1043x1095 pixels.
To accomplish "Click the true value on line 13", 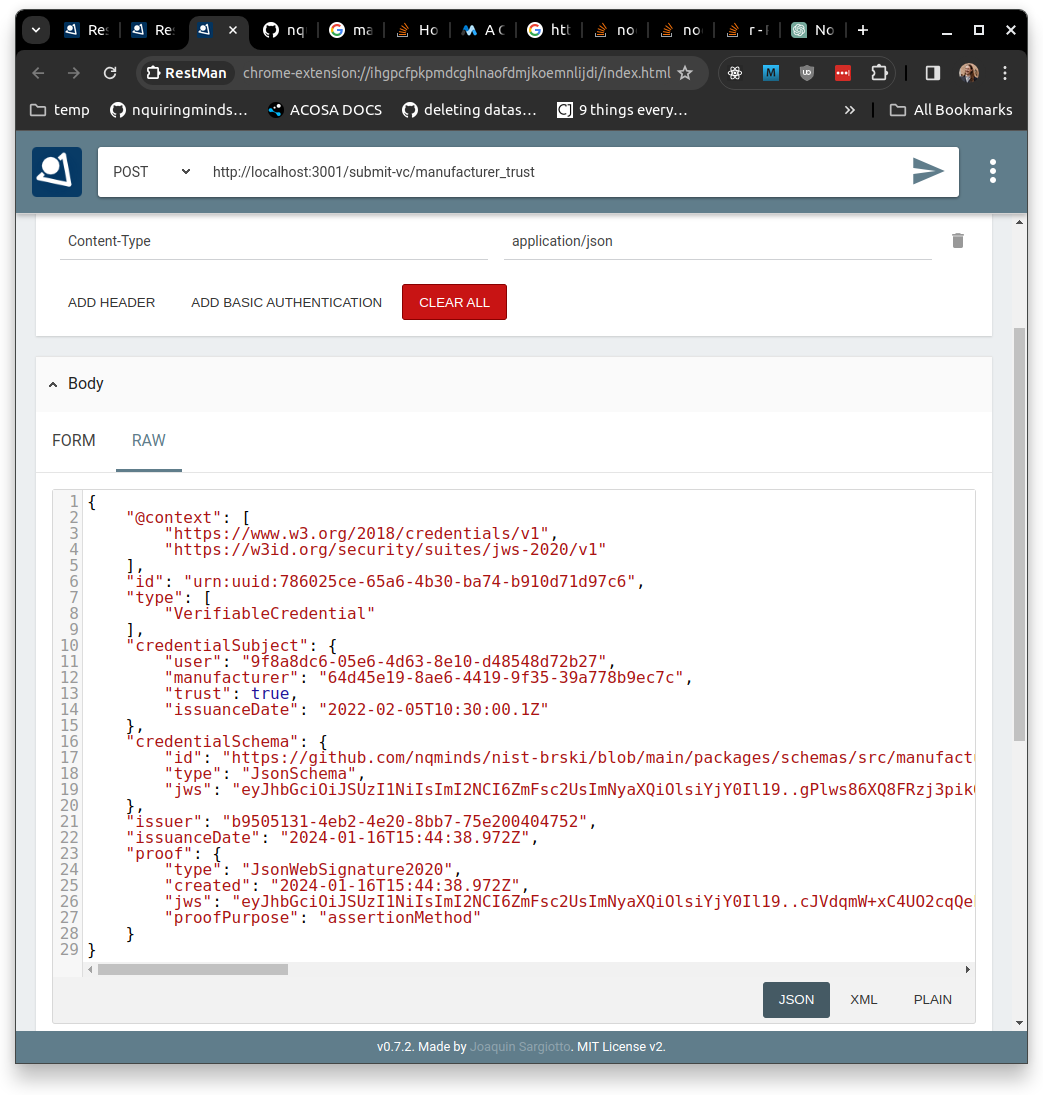I will (270, 693).
